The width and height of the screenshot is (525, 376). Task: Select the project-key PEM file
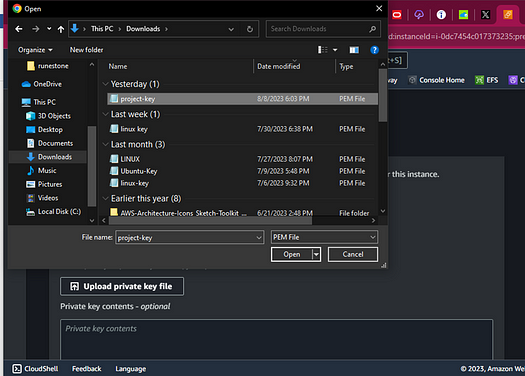pyautogui.click(x=242, y=99)
